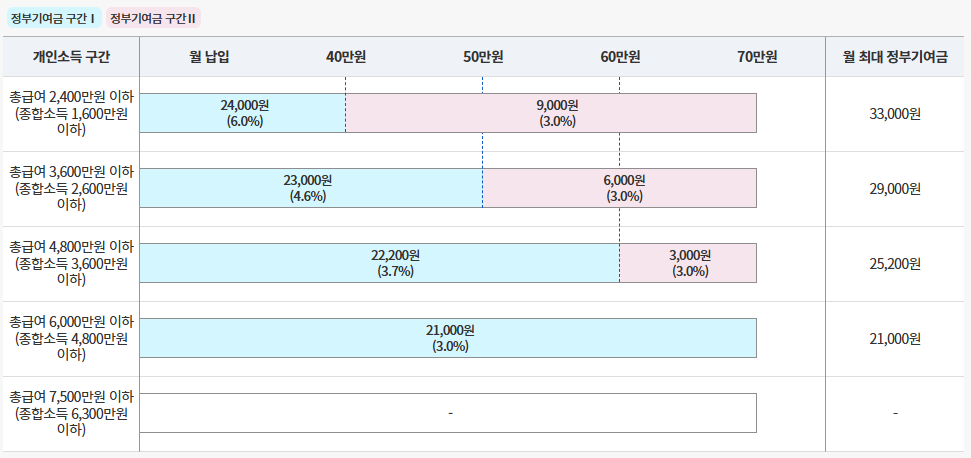Click the 60만원 header label
This screenshot has width=971, height=458.
point(620,57)
